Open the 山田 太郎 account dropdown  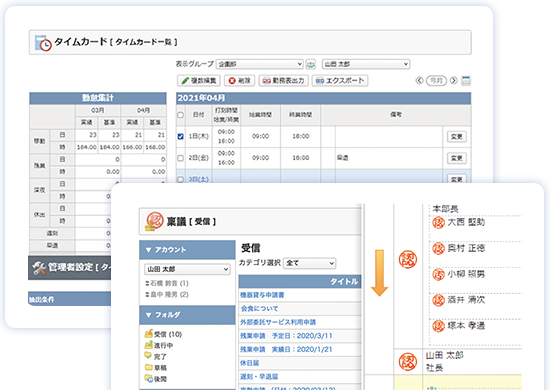coord(187,269)
